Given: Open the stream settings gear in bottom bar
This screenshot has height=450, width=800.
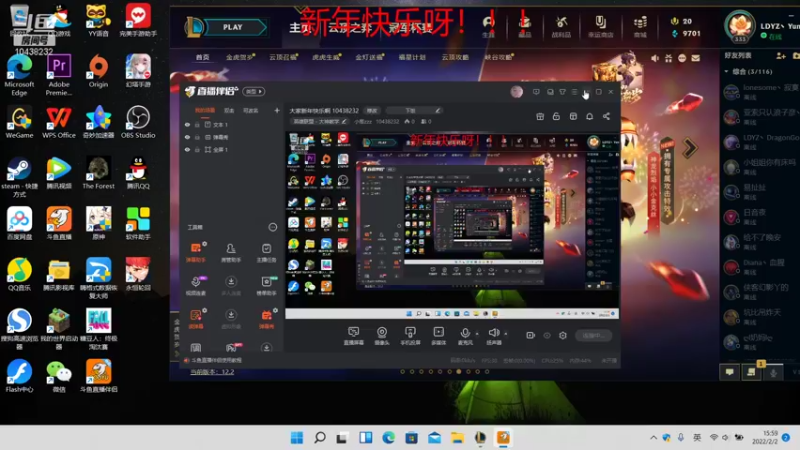Looking at the screenshot, I should pyautogui.click(x=563, y=335).
